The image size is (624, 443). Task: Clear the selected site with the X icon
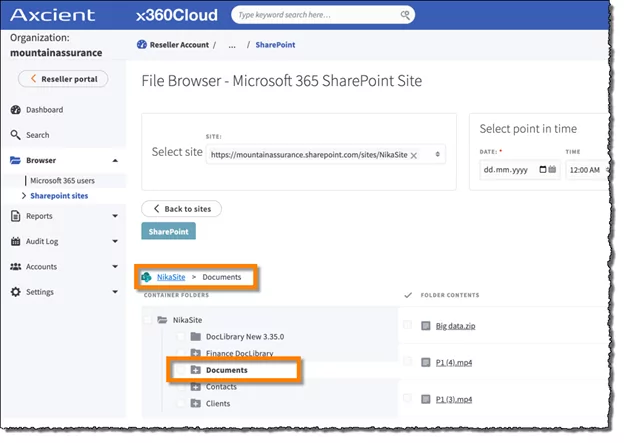click(x=414, y=155)
